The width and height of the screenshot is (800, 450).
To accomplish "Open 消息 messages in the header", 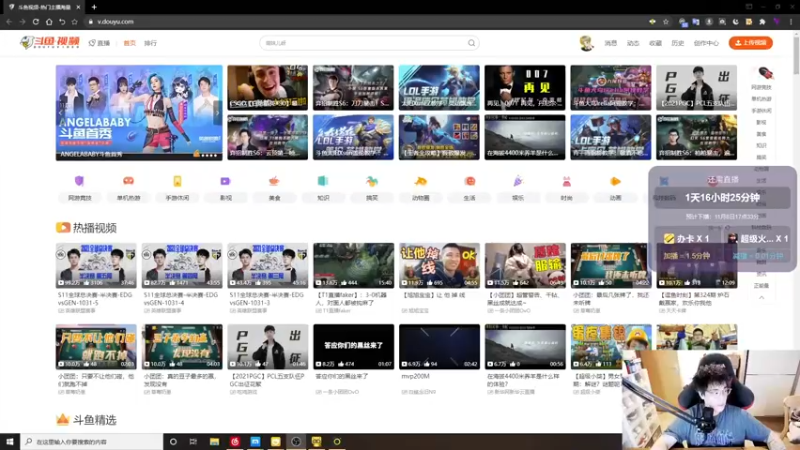I will (x=611, y=43).
